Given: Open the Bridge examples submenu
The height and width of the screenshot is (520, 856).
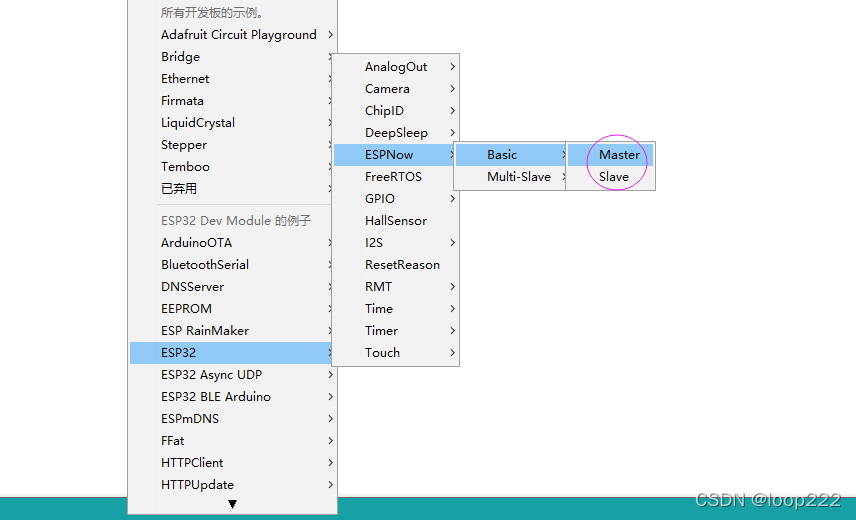Looking at the screenshot, I should (x=230, y=57).
